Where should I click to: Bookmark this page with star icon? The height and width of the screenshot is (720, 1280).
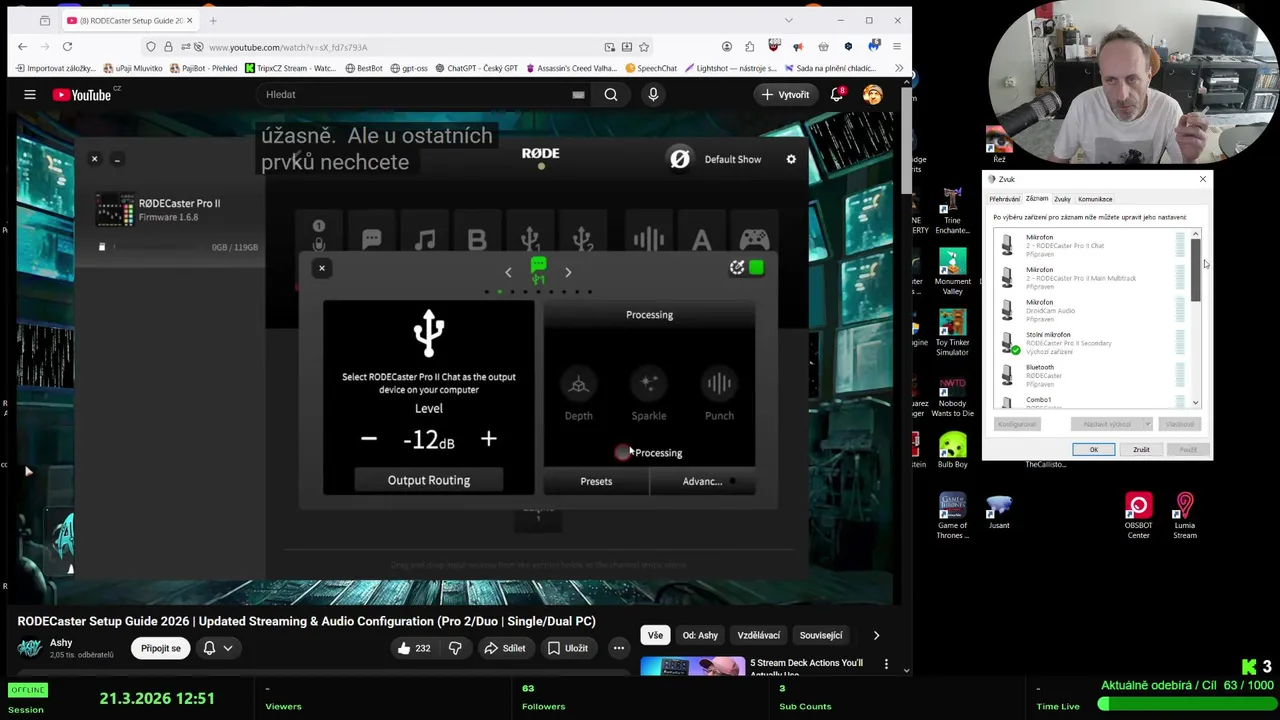tap(644, 47)
